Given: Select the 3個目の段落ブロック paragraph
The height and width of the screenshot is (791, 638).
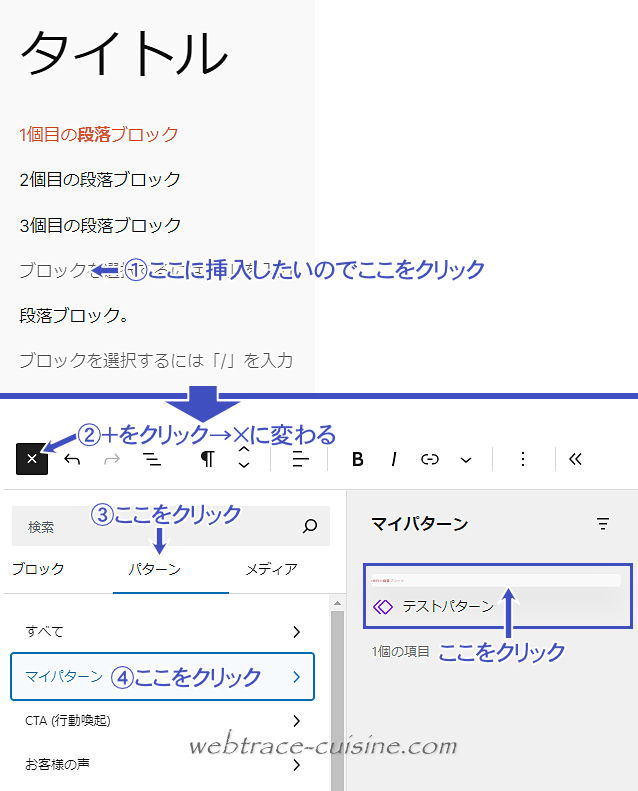Looking at the screenshot, I should pos(100,225).
